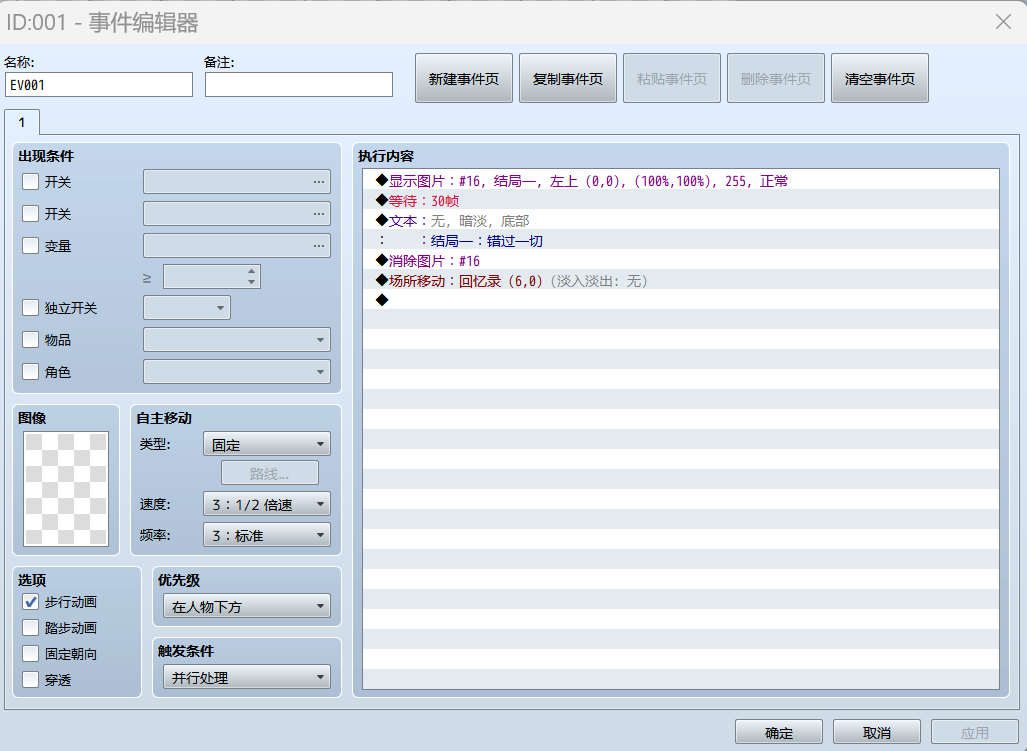1027x751 pixels.
Task: Clear the page with 清空事件页
Action: [x=880, y=79]
